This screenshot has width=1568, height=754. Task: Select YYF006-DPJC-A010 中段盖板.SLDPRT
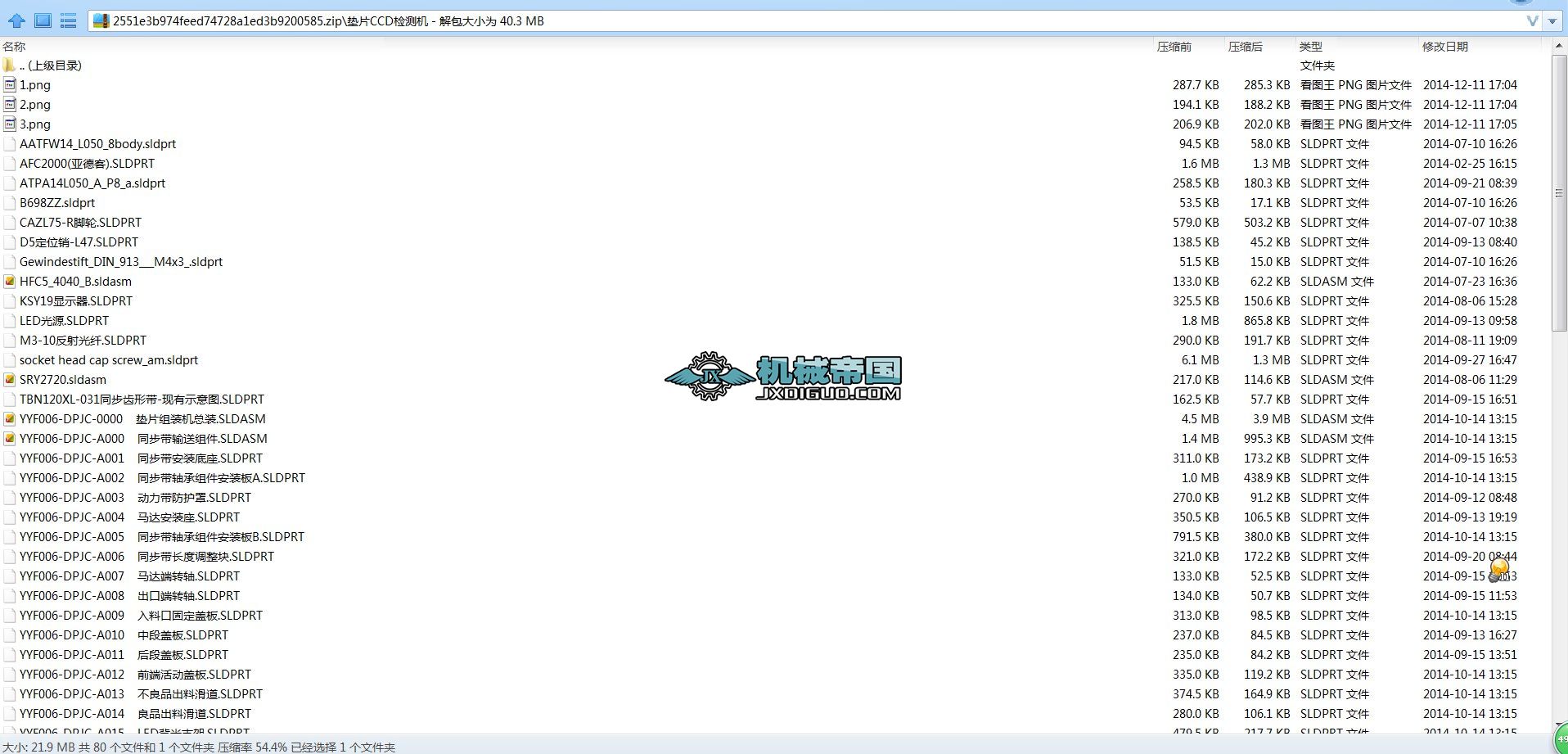[124, 635]
